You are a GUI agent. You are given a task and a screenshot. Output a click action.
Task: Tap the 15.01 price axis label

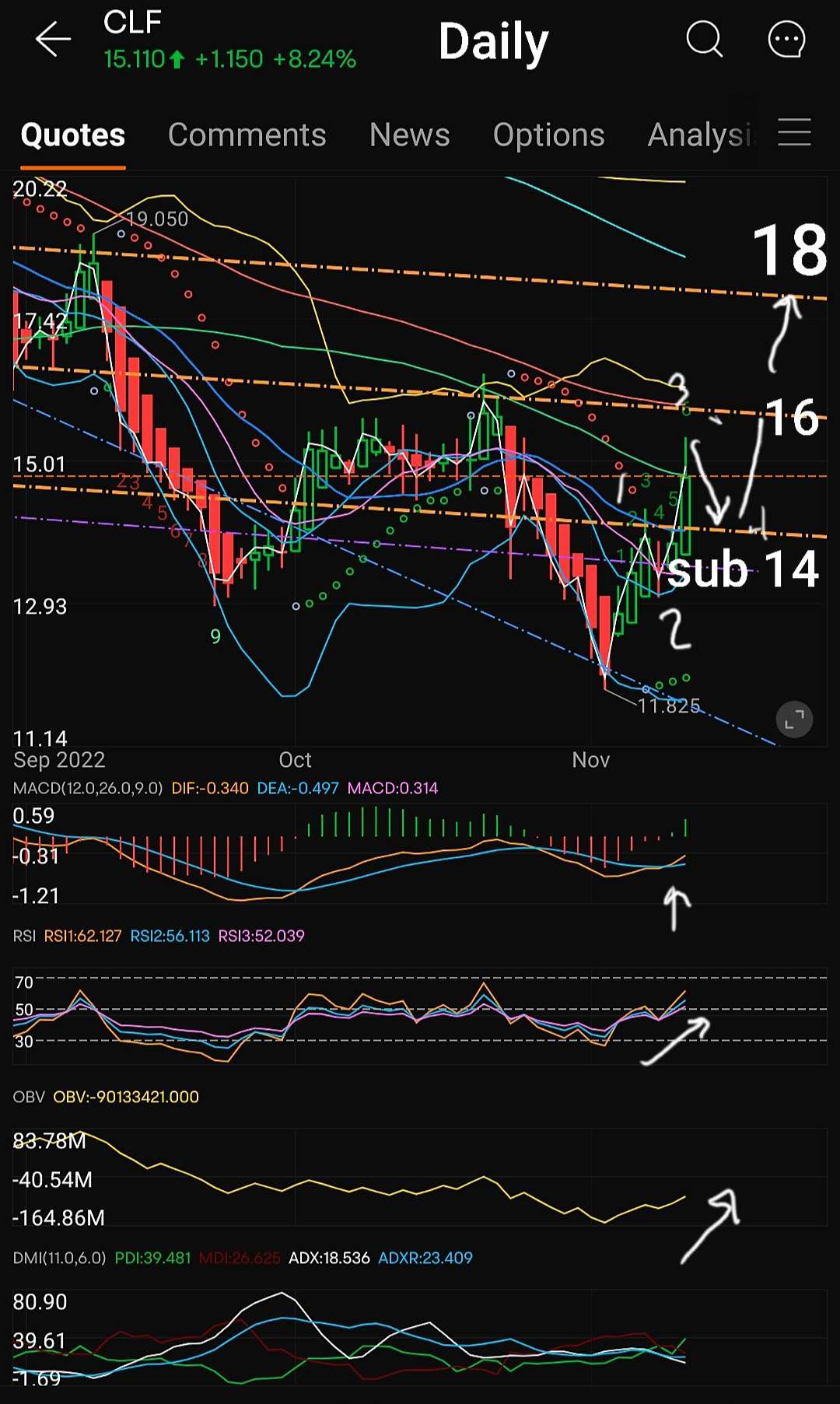pos(40,464)
